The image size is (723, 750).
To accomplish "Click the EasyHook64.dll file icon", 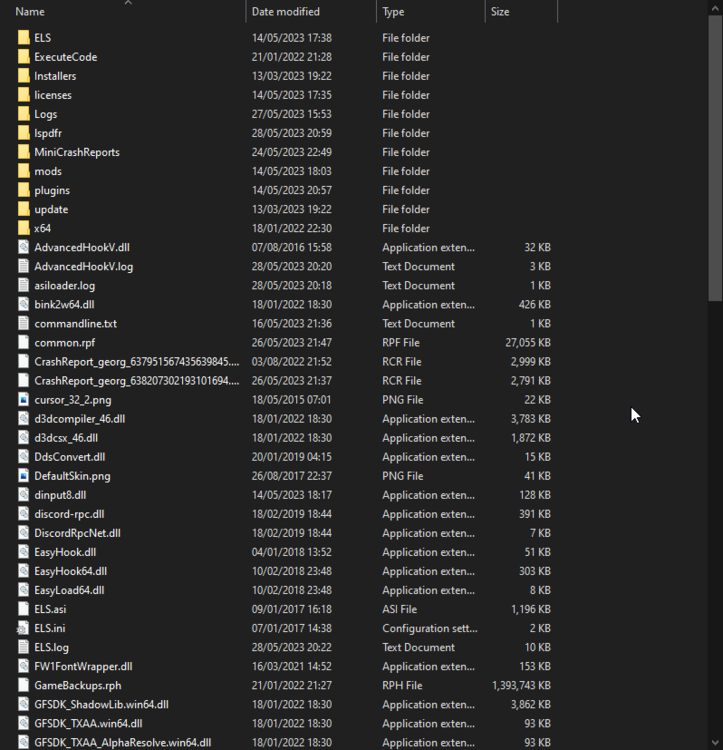I will point(23,571).
